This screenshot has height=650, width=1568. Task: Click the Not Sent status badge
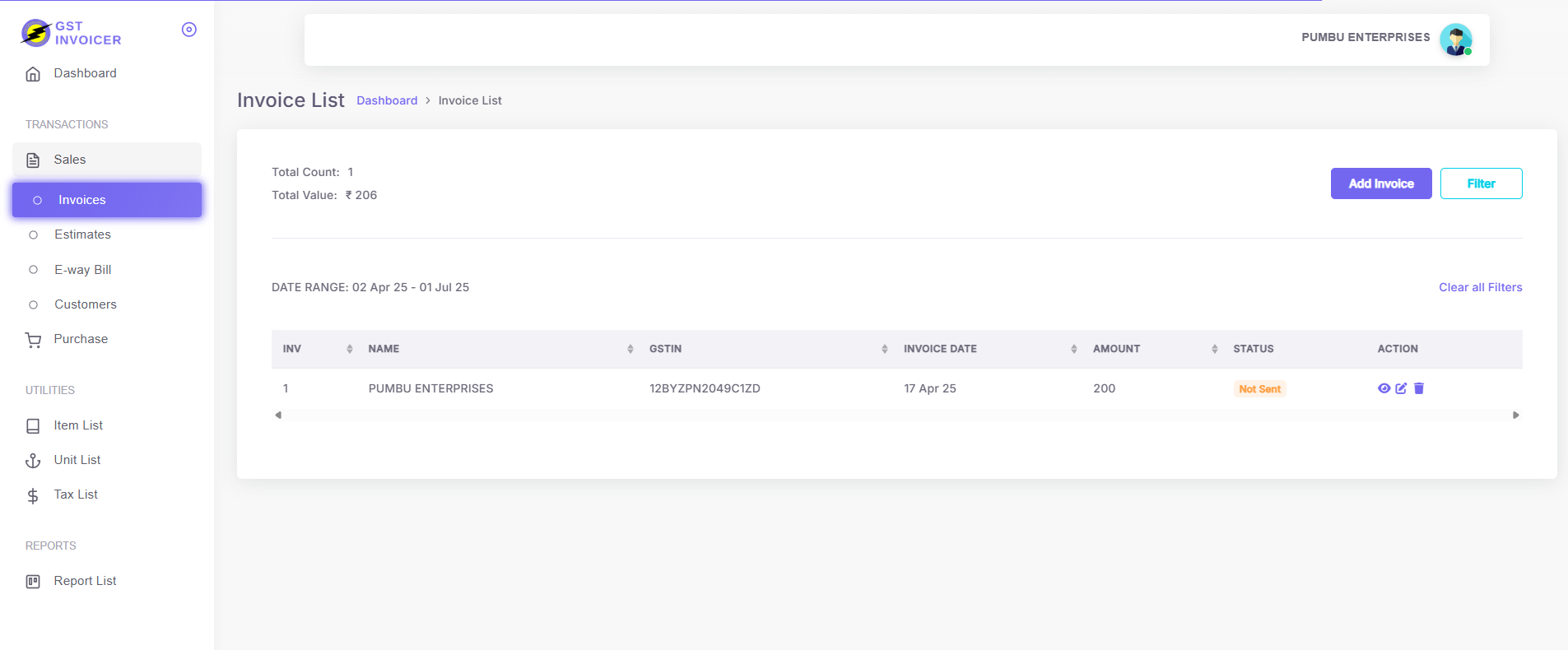1259,389
